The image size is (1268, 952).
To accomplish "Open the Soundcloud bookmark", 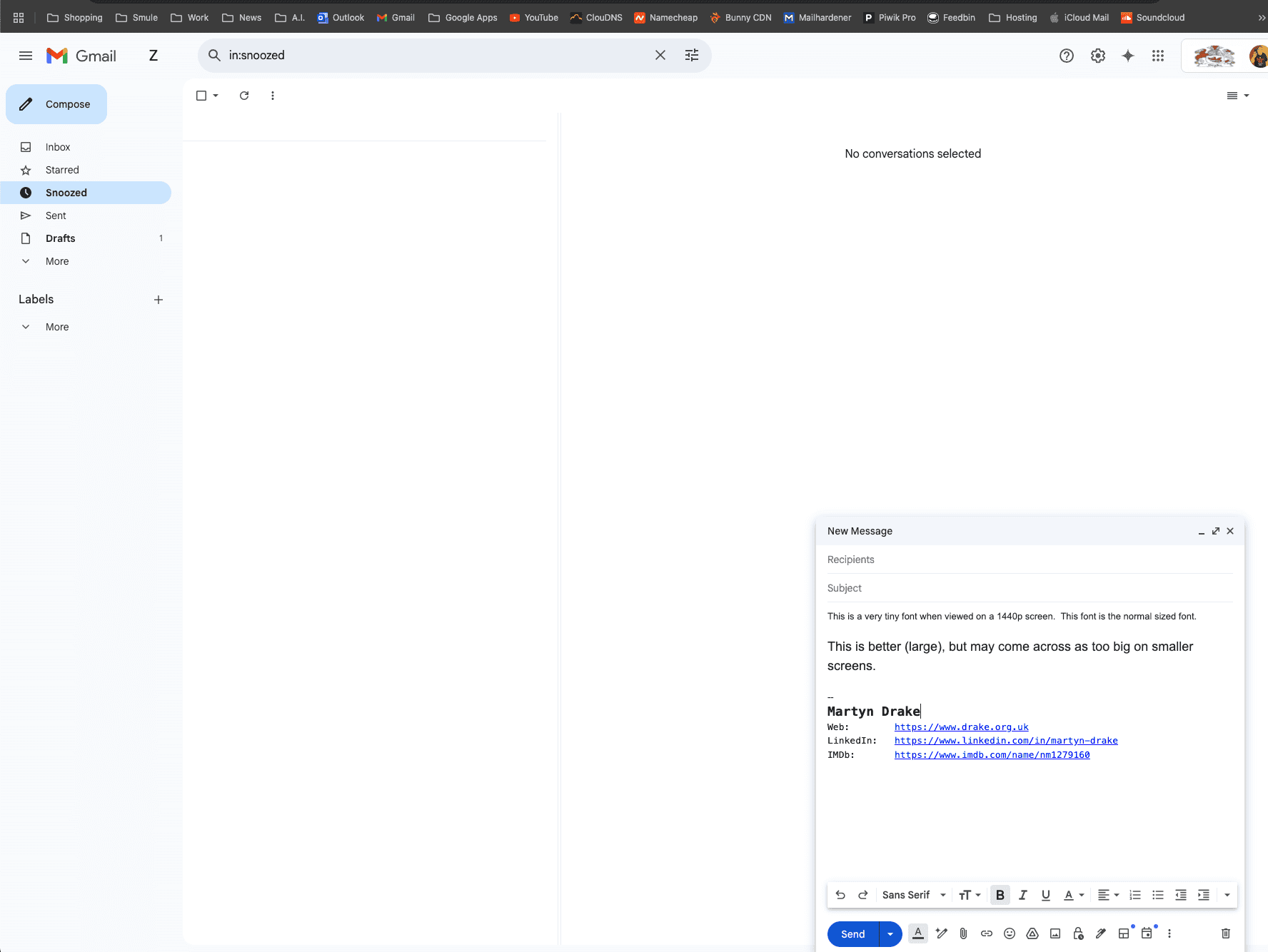I will (1152, 17).
